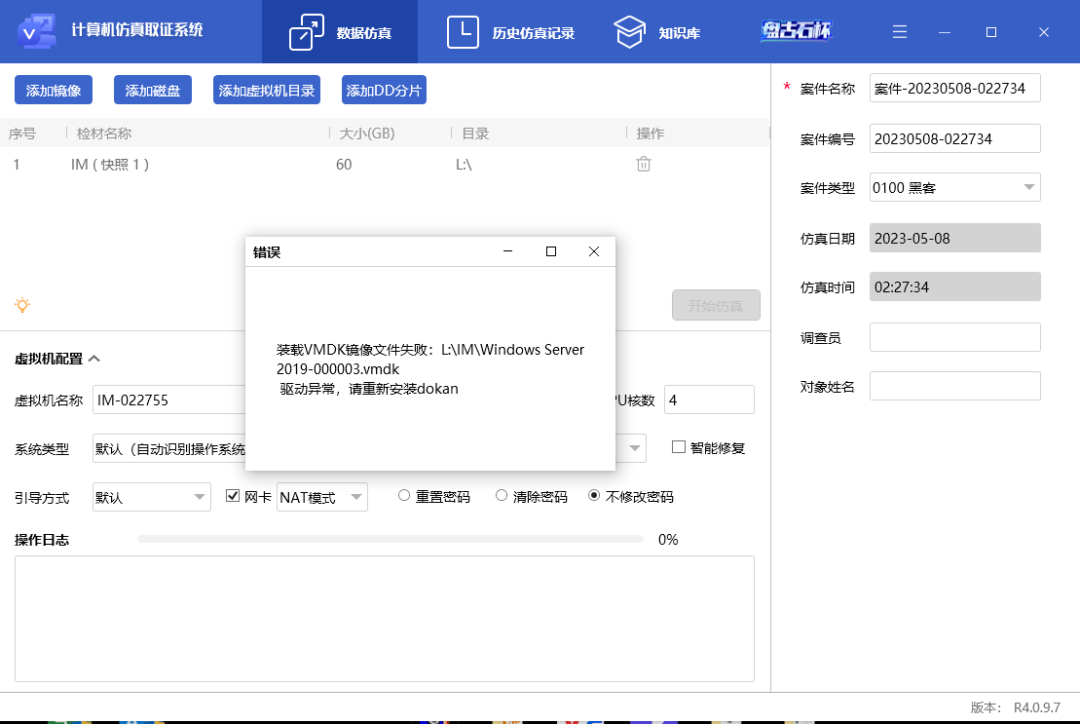The width and height of the screenshot is (1080, 724).
Task: Close the main application window
Action: (x=1043, y=32)
